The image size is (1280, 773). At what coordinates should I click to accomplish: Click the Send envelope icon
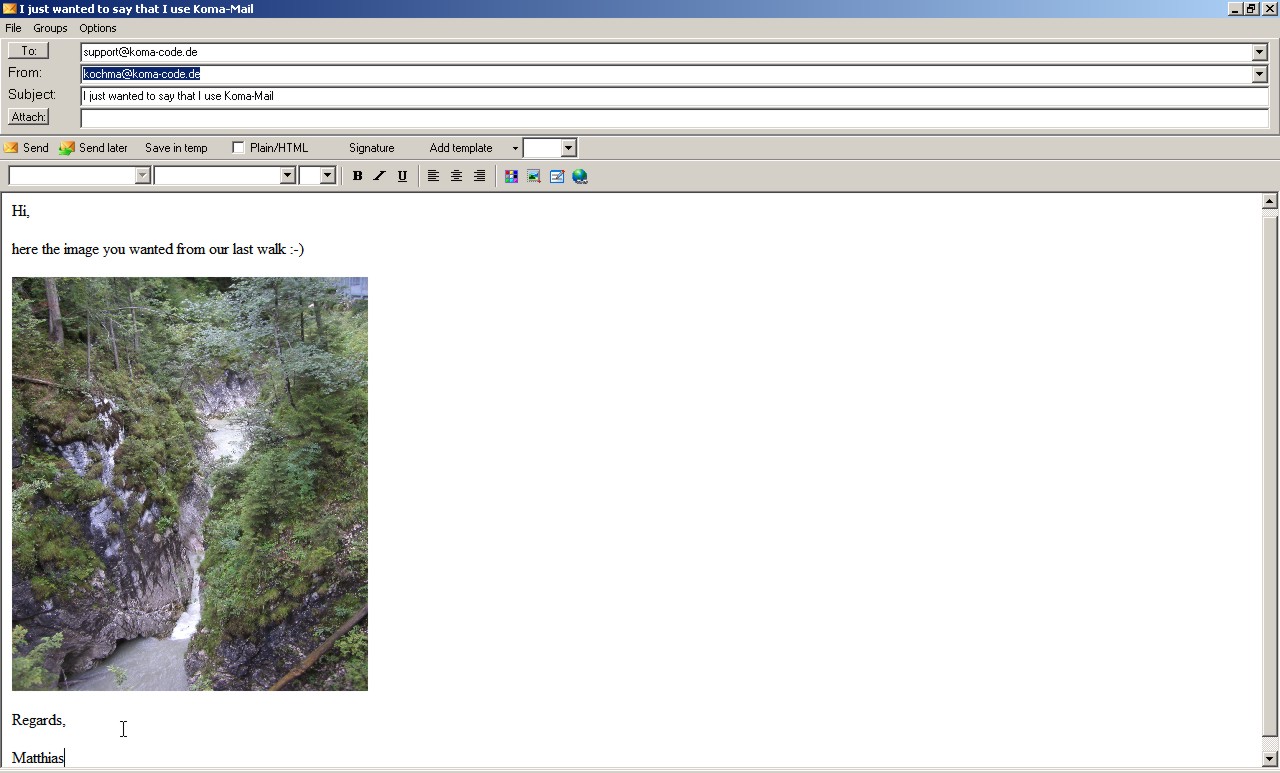(x=11, y=148)
